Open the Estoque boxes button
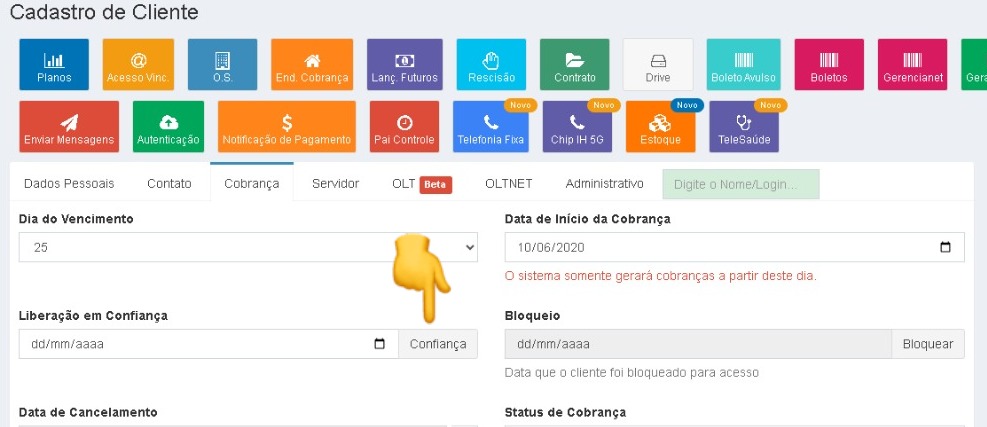This screenshot has height=427, width=987. (x=660, y=127)
